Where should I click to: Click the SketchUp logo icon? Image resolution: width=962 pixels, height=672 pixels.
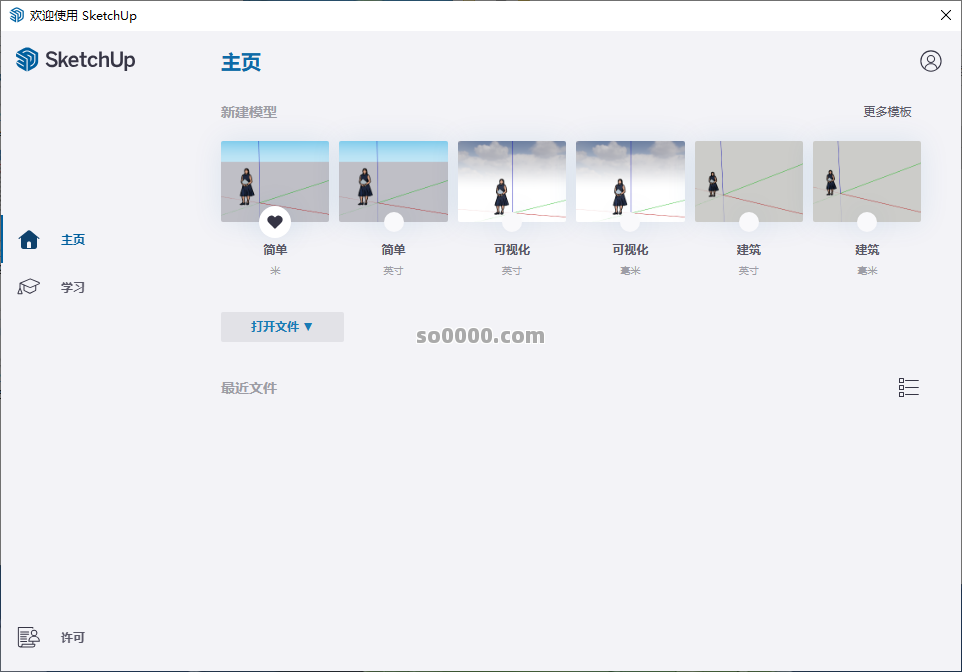(x=24, y=59)
